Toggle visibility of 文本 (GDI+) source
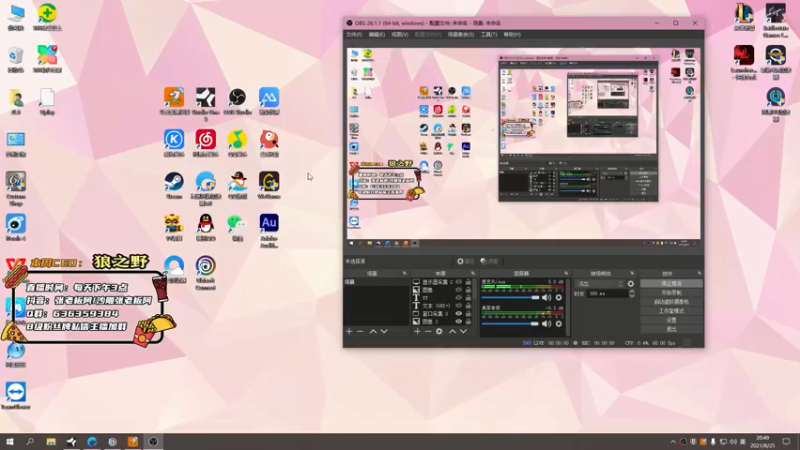The height and width of the screenshot is (450, 800). 459,306
